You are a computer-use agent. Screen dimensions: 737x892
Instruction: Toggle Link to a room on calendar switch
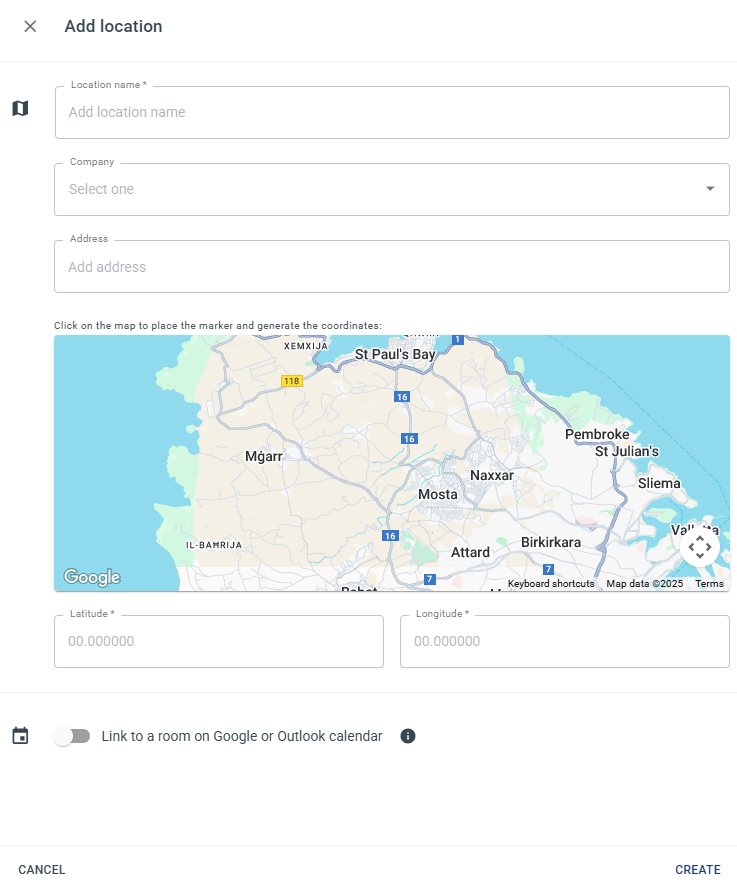[x=72, y=736]
